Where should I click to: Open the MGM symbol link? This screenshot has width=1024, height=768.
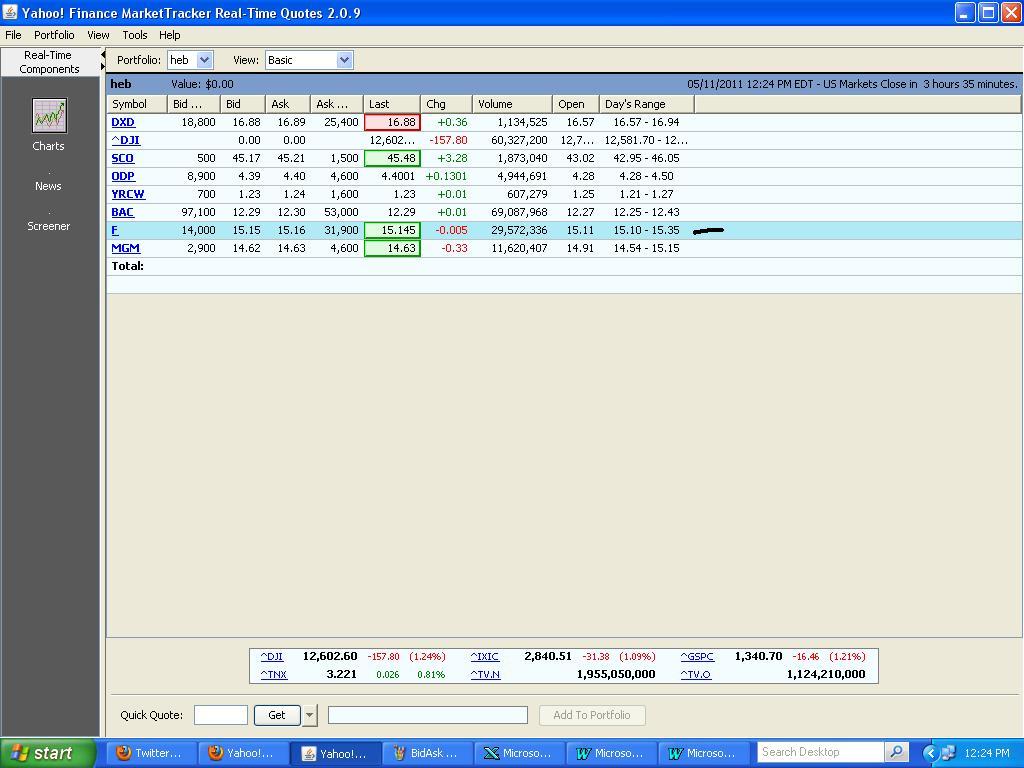(125, 248)
